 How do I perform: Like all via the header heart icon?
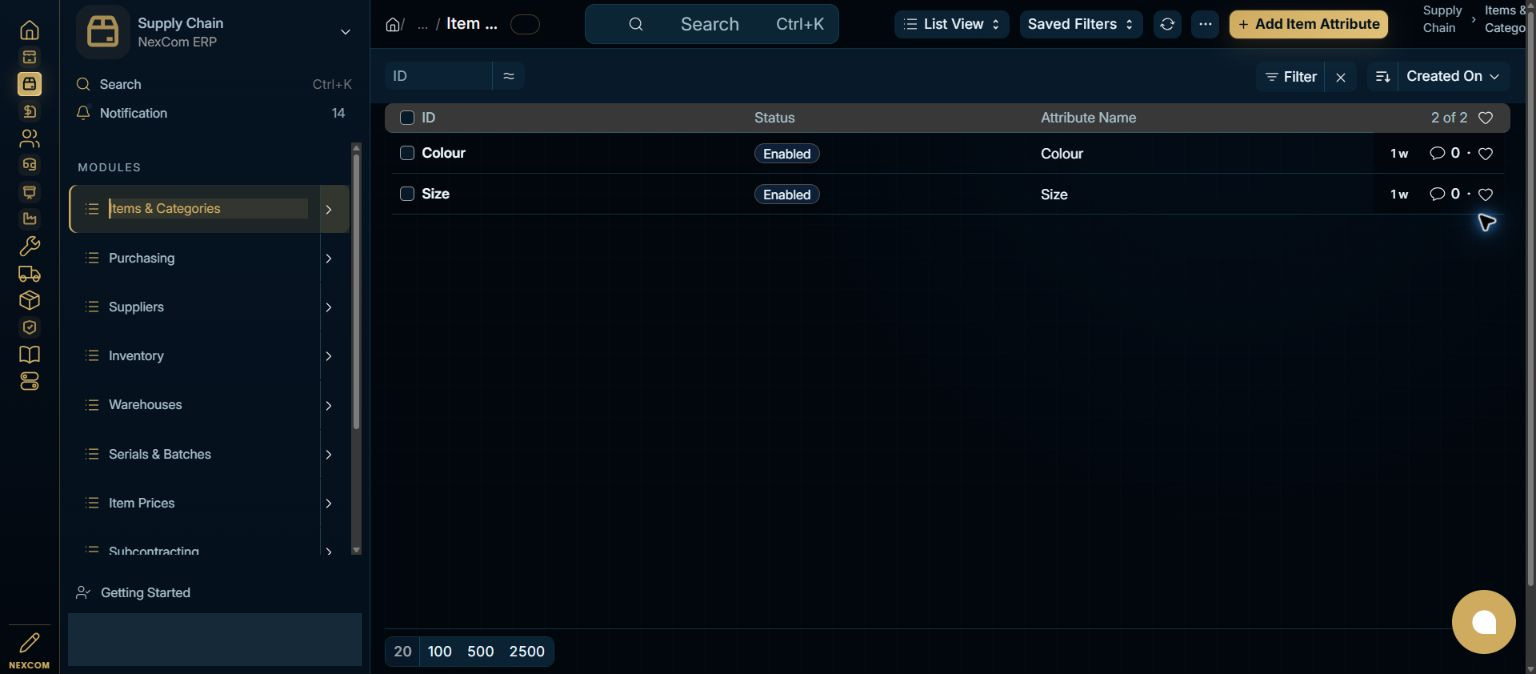point(1485,118)
